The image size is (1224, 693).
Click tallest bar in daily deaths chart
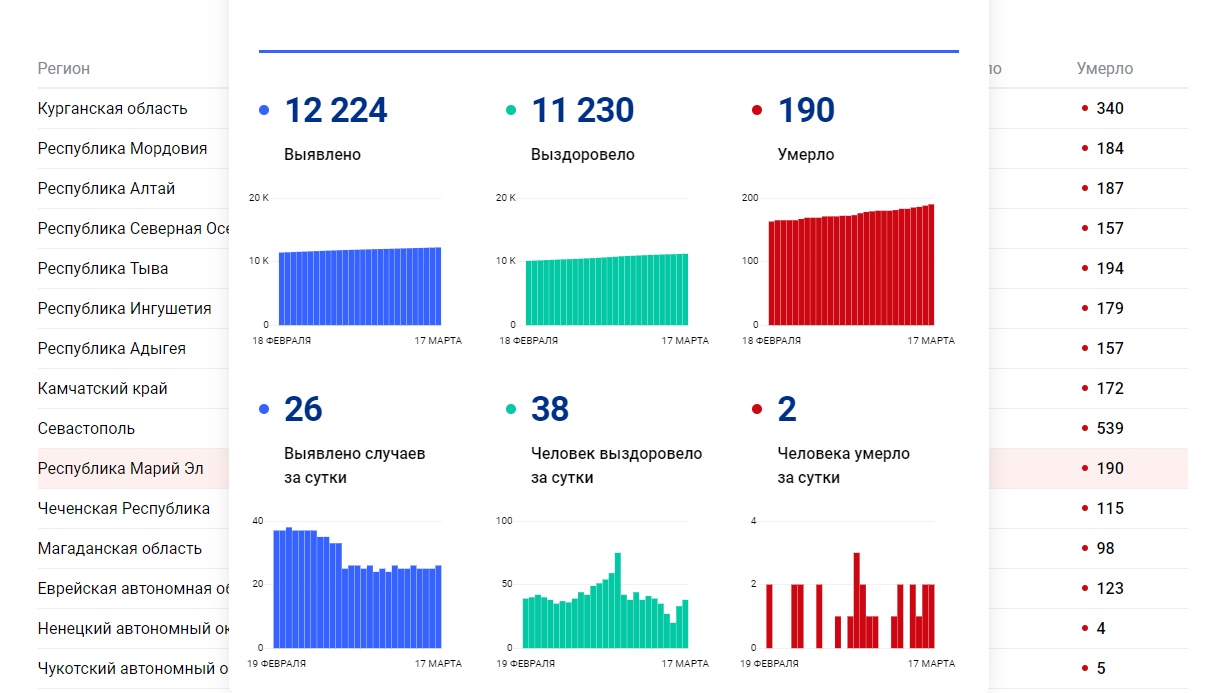[x=857, y=600]
